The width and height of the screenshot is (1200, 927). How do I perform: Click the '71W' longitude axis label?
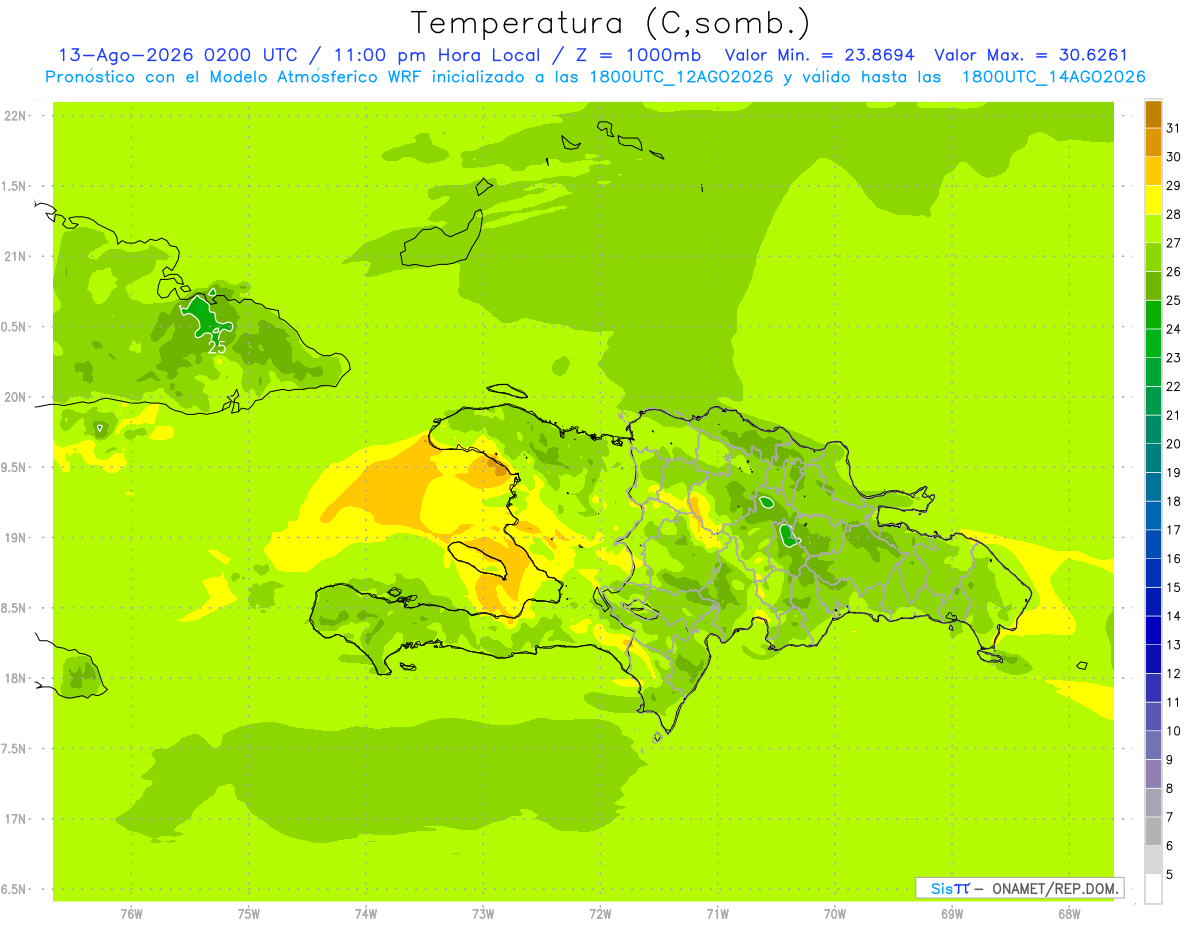click(717, 914)
